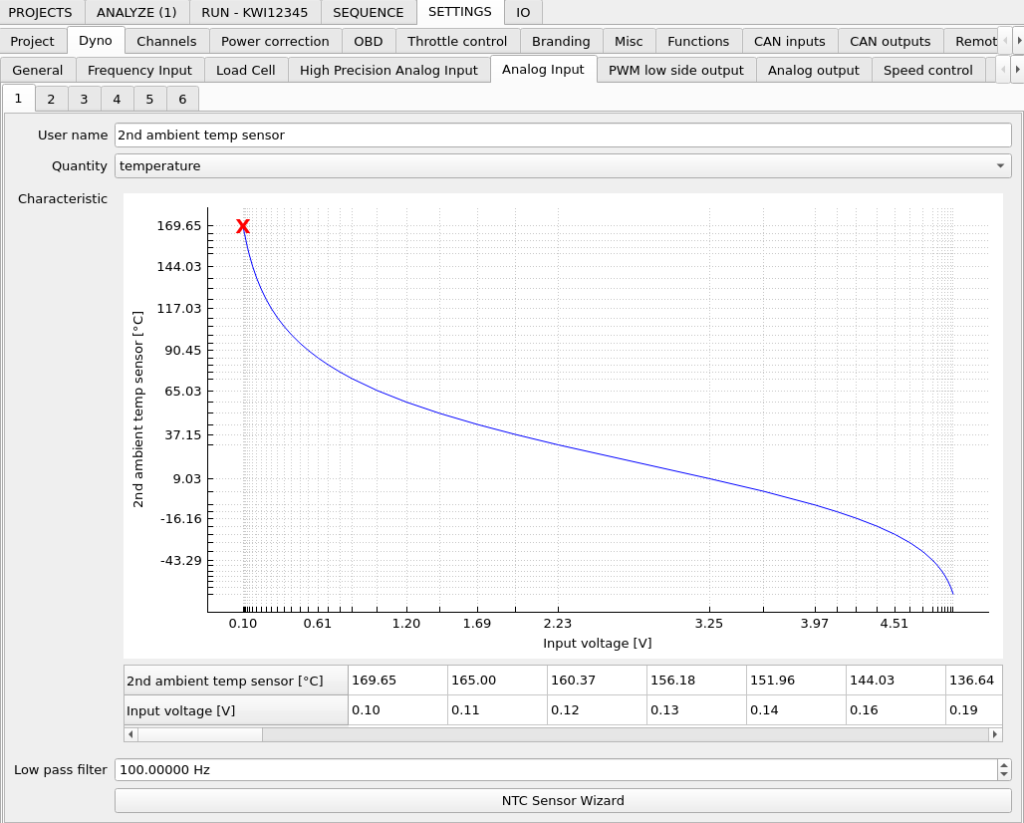
Task: Click the red X marker on the curve
Action: [x=243, y=226]
